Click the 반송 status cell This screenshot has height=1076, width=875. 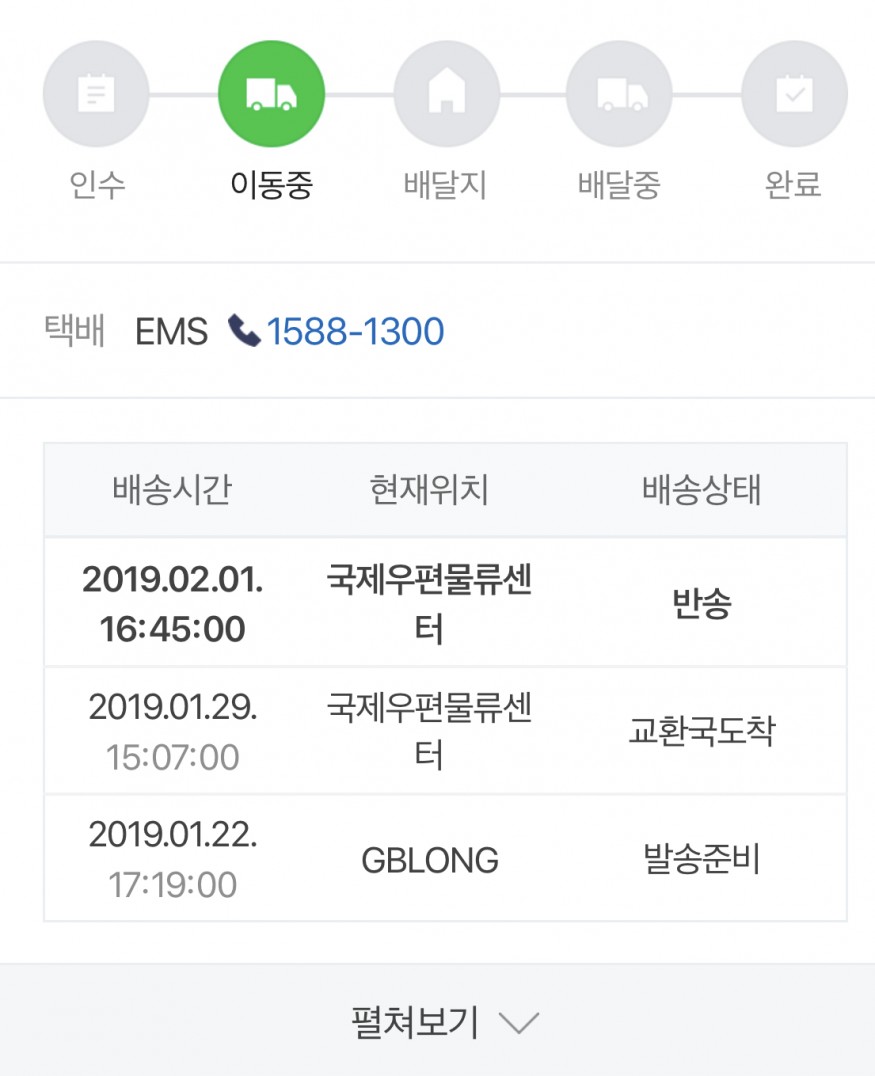point(702,604)
